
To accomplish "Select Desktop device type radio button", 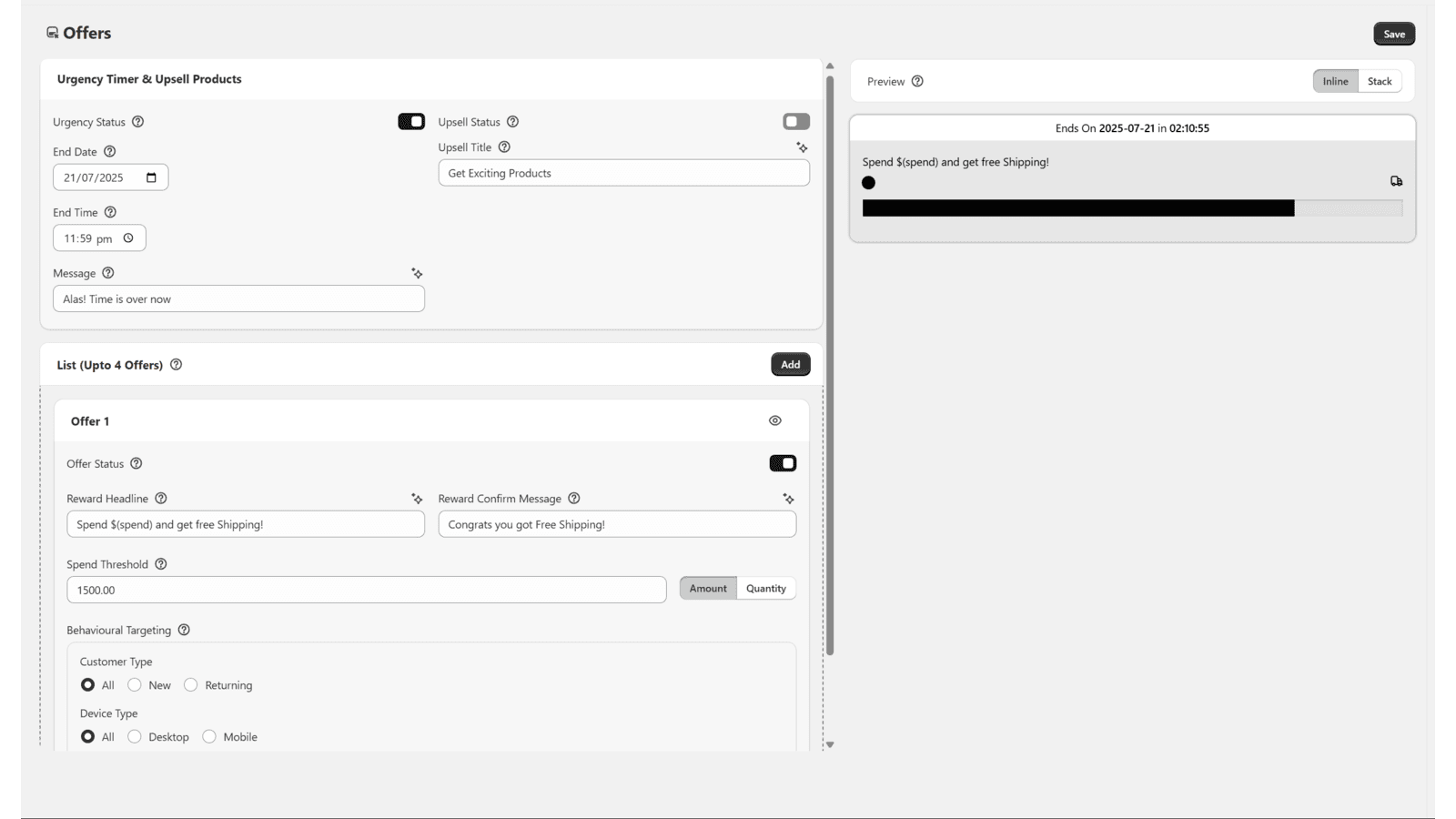I will click(135, 737).
